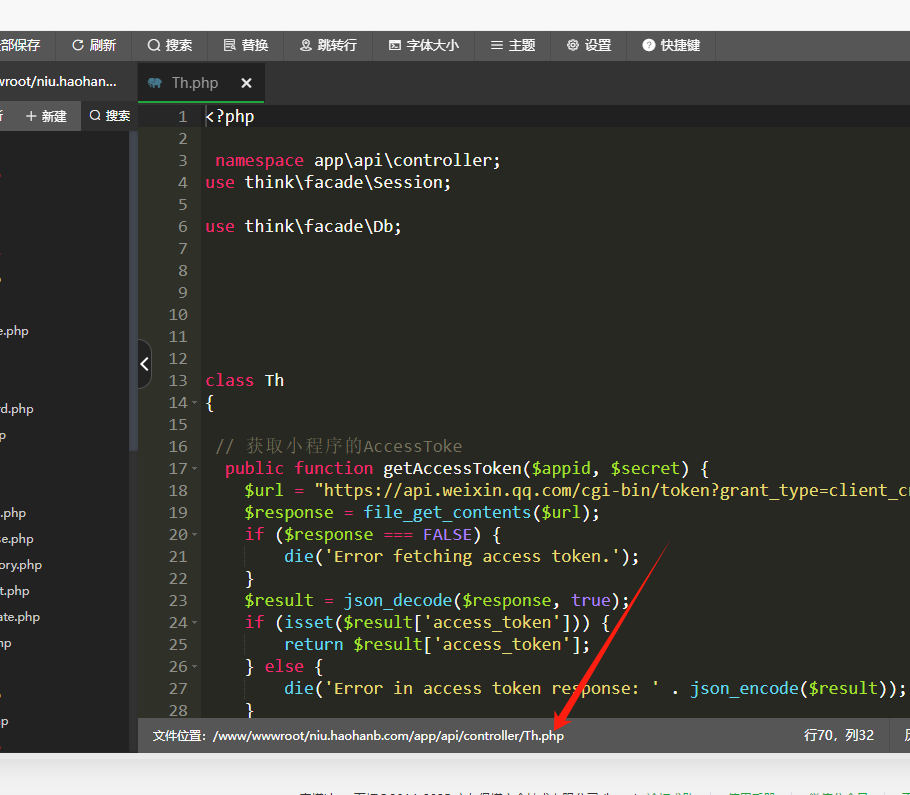Image resolution: width=910 pixels, height=795 pixels.
Task: Collapse the if block at line 20
Action: point(194,535)
